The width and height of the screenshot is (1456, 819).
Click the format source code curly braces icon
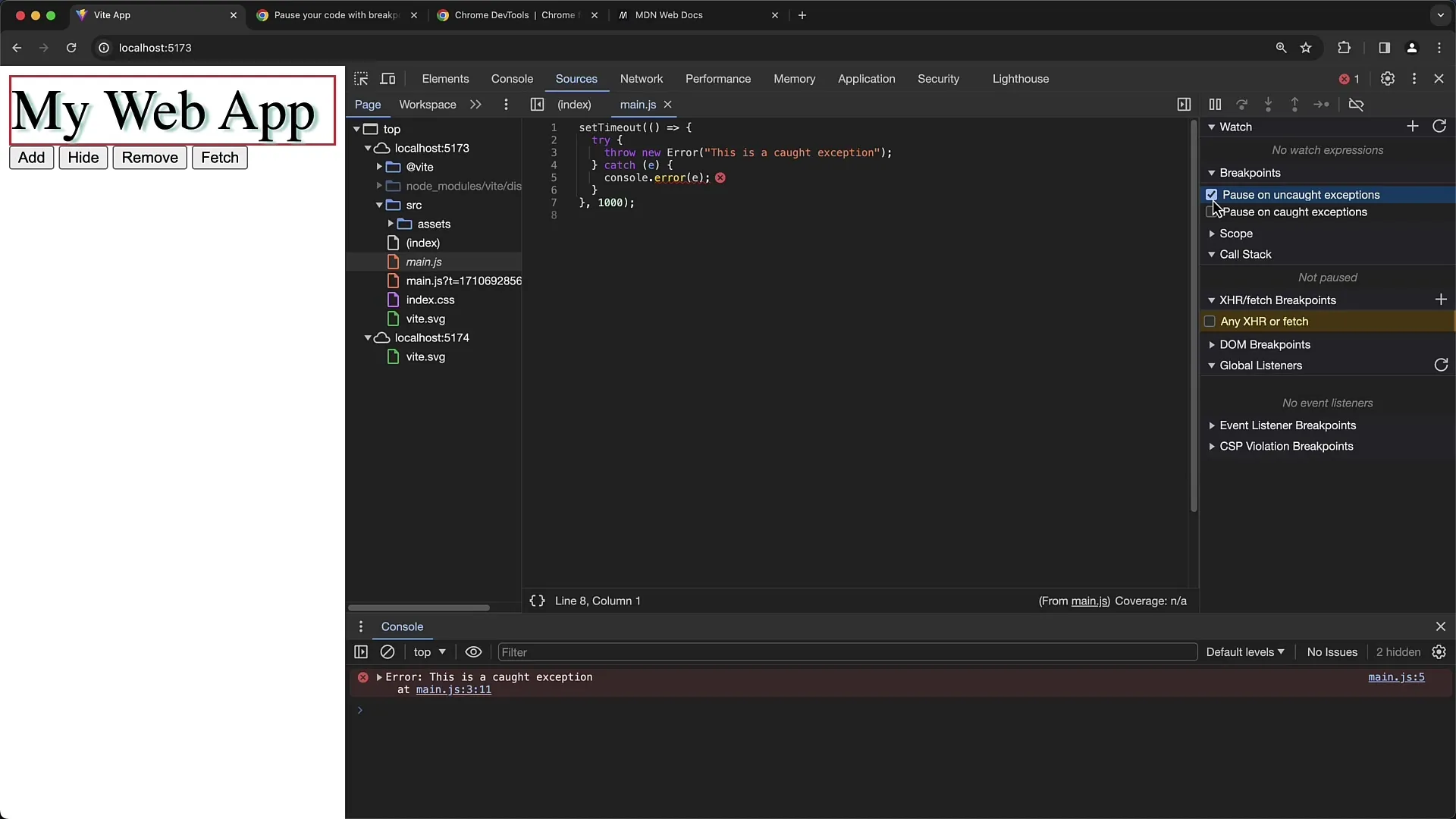pos(536,601)
